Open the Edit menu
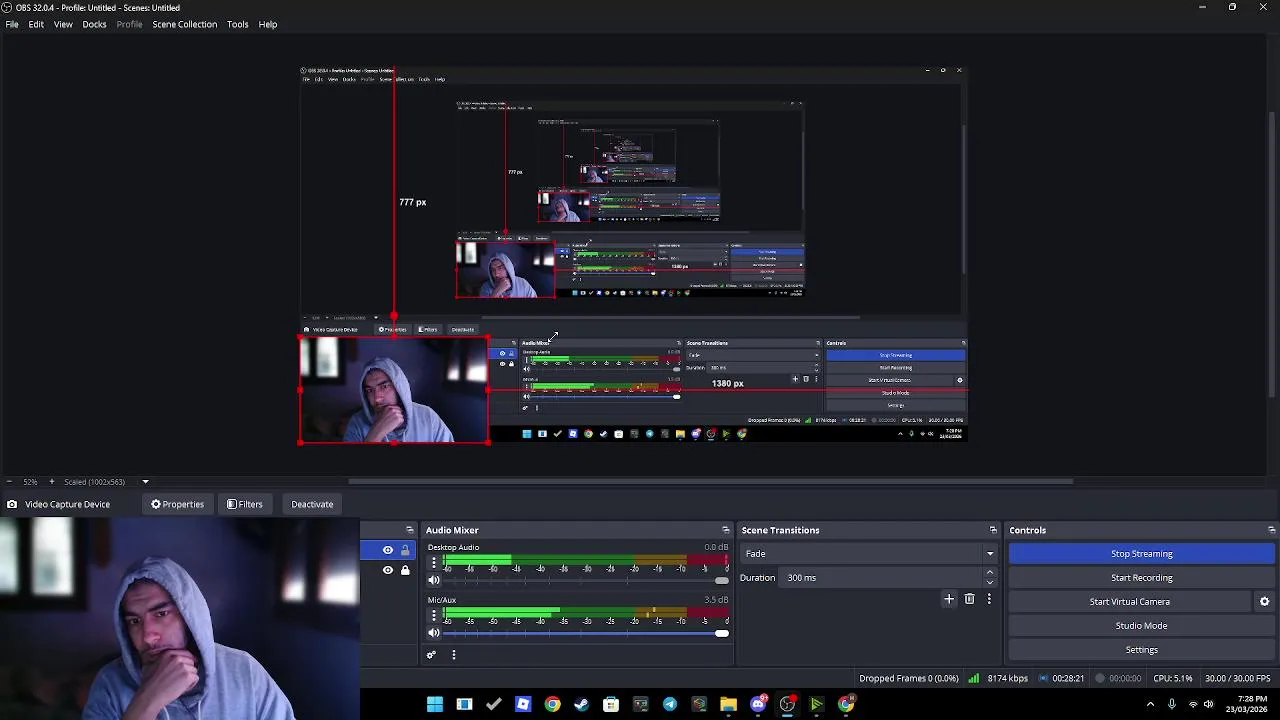The image size is (1280, 720). [36, 24]
